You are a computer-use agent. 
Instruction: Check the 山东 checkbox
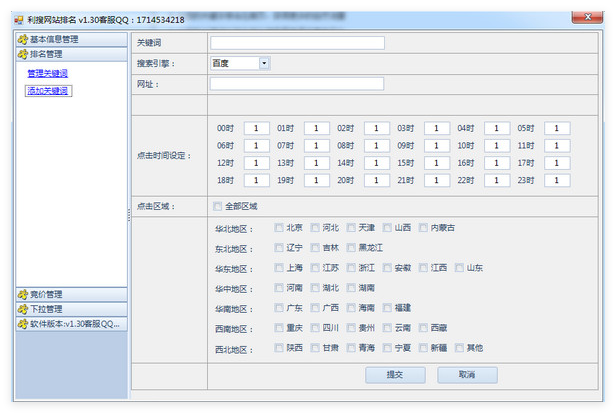(x=459, y=268)
